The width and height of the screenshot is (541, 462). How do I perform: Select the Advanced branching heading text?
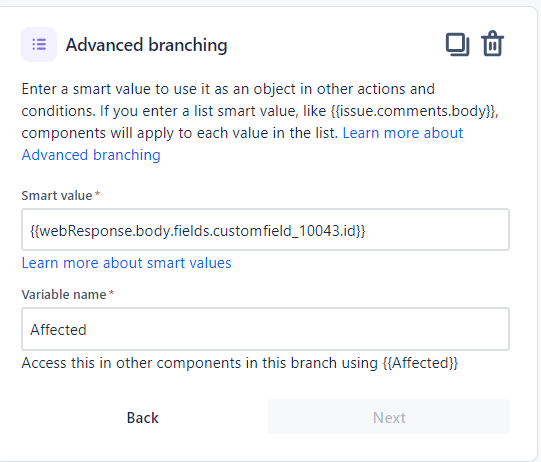[x=146, y=45]
